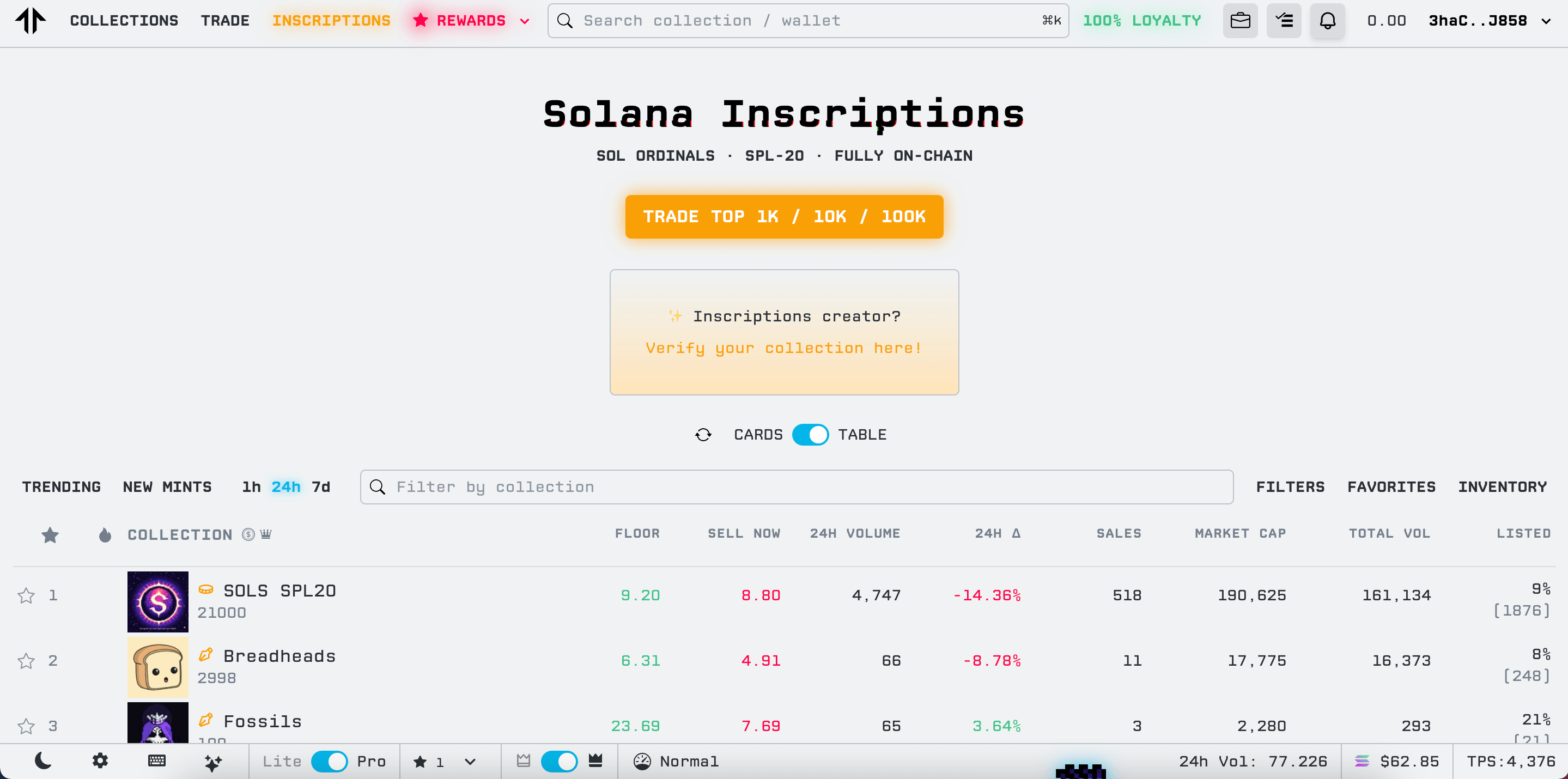Switch to the New Mints tab
Image resolution: width=1568 pixels, height=779 pixels.
tap(167, 487)
